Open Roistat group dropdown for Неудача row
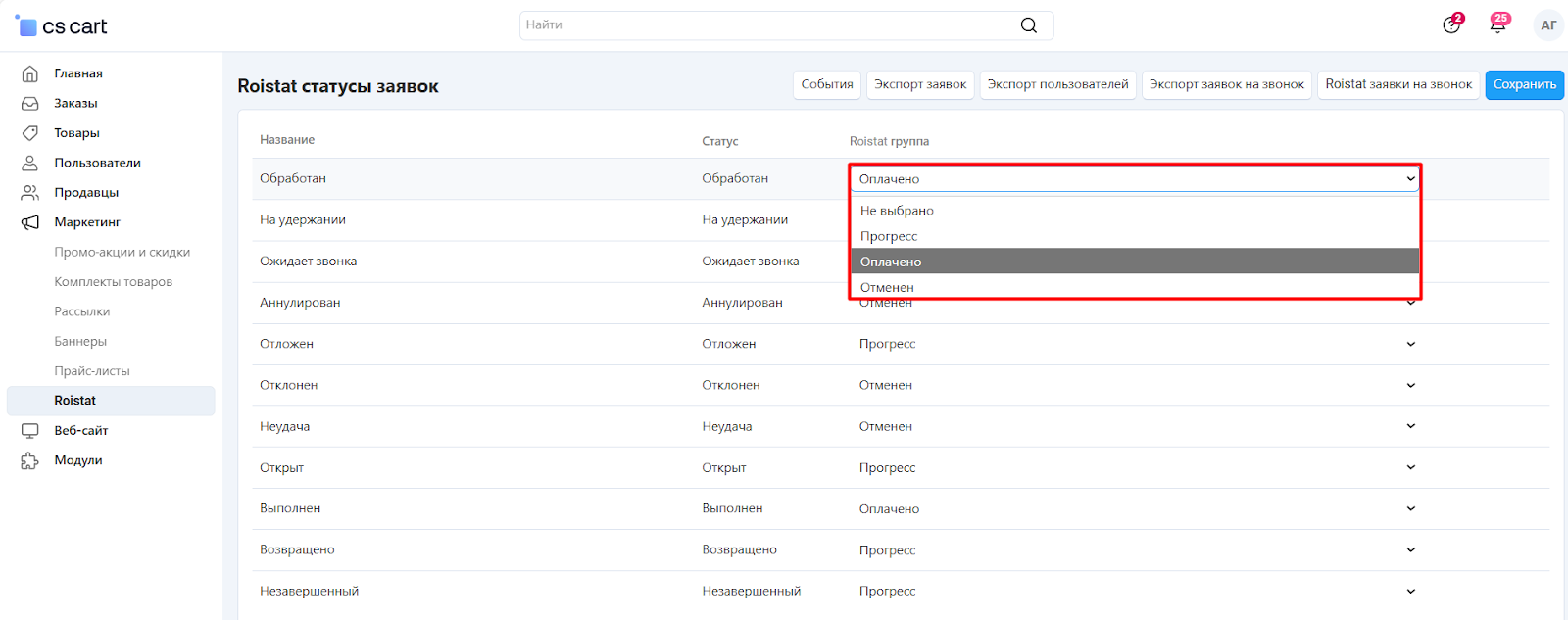The image size is (1568, 620). [1135, 426]
